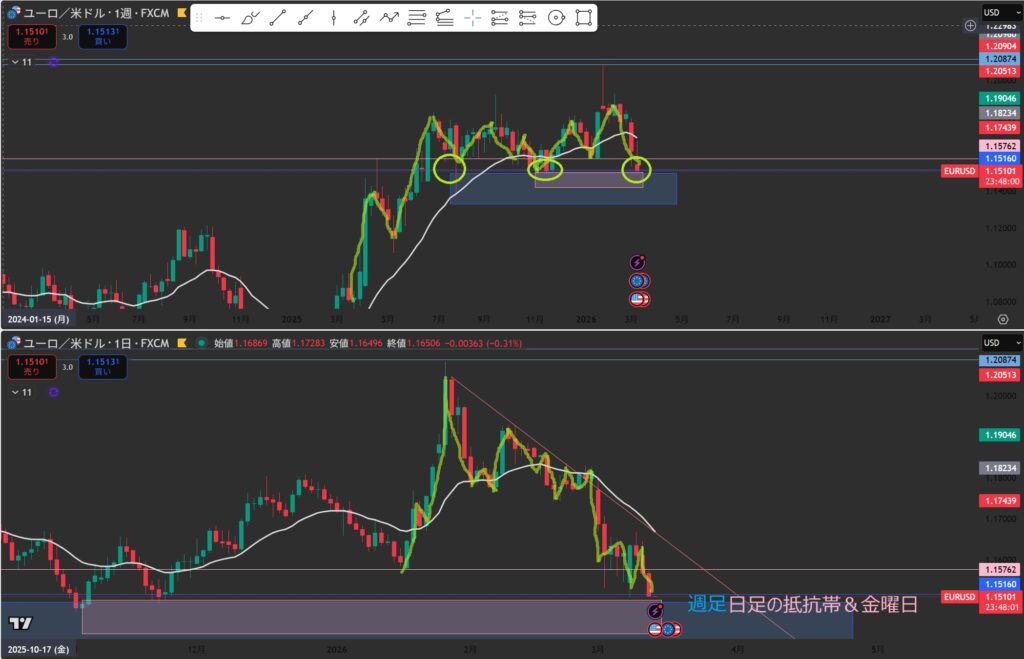Select the horizontal line drawing tool
The image size is (1024, 659).
pos(222,17)
